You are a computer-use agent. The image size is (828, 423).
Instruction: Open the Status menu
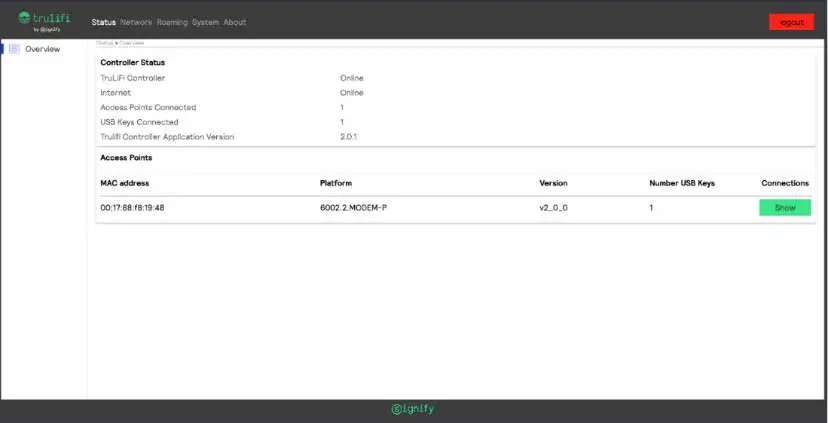click(x=104, y=22)
